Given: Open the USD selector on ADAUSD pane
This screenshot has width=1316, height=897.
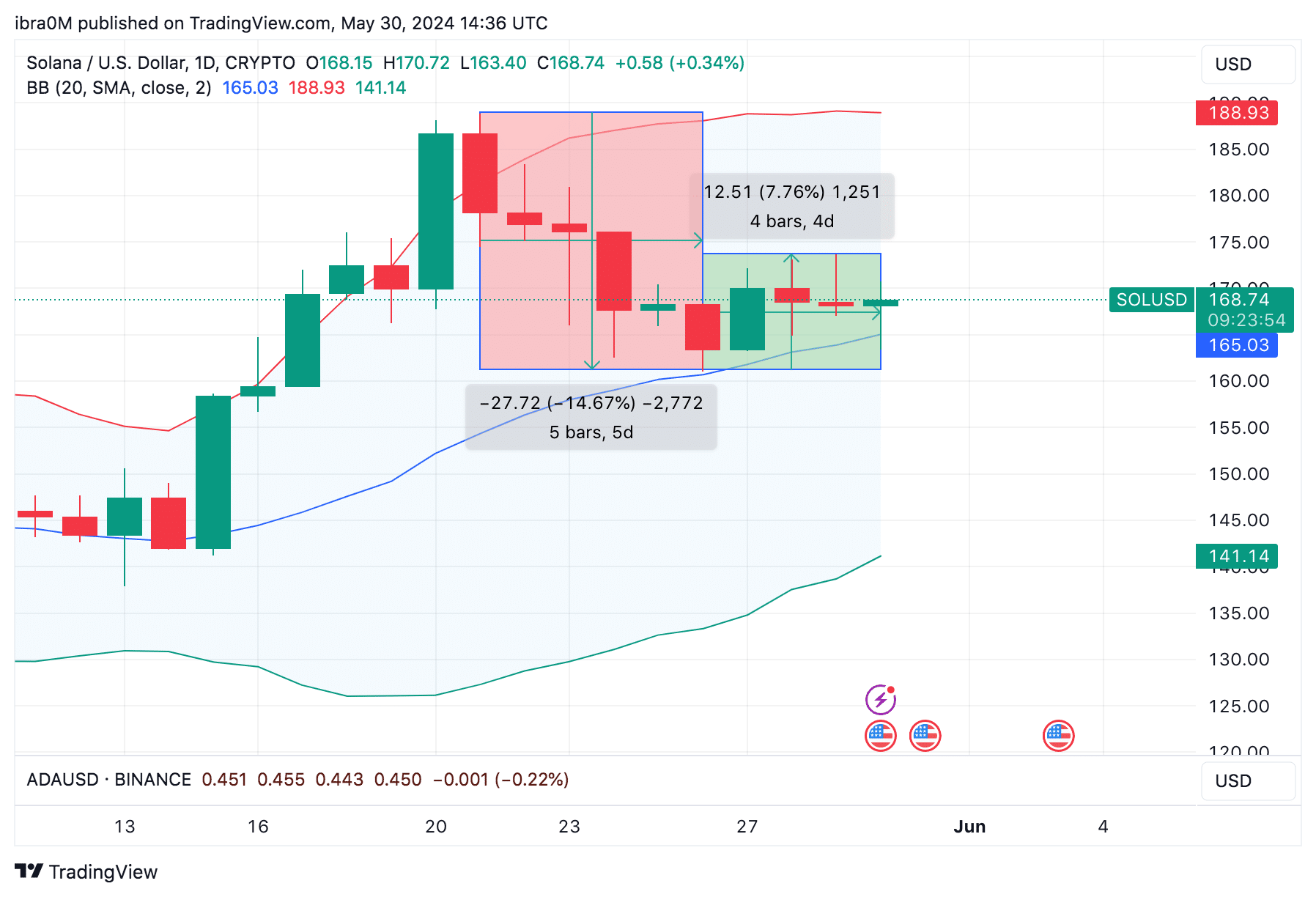Looking at the screenshot, I should click(1248, 781).
